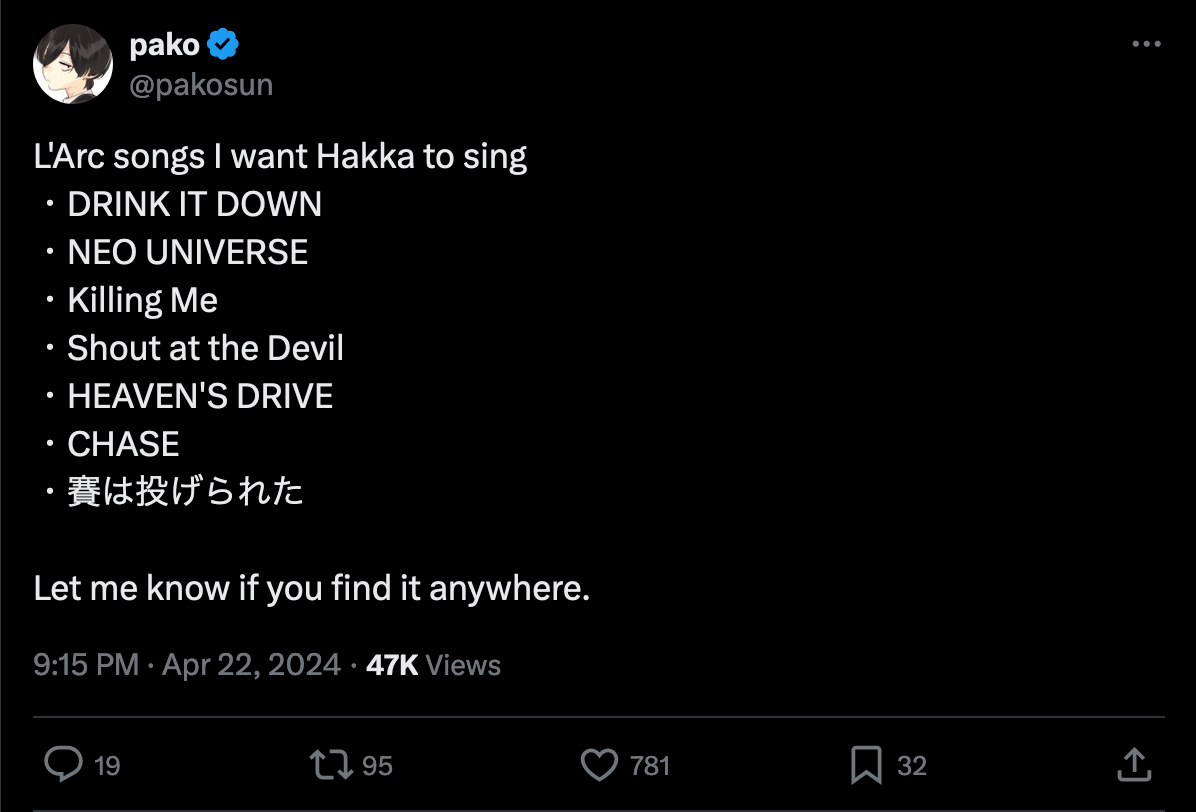The image size is (1196, 812).
Task: View the 47K Views analytics
Action: point(433,665)
